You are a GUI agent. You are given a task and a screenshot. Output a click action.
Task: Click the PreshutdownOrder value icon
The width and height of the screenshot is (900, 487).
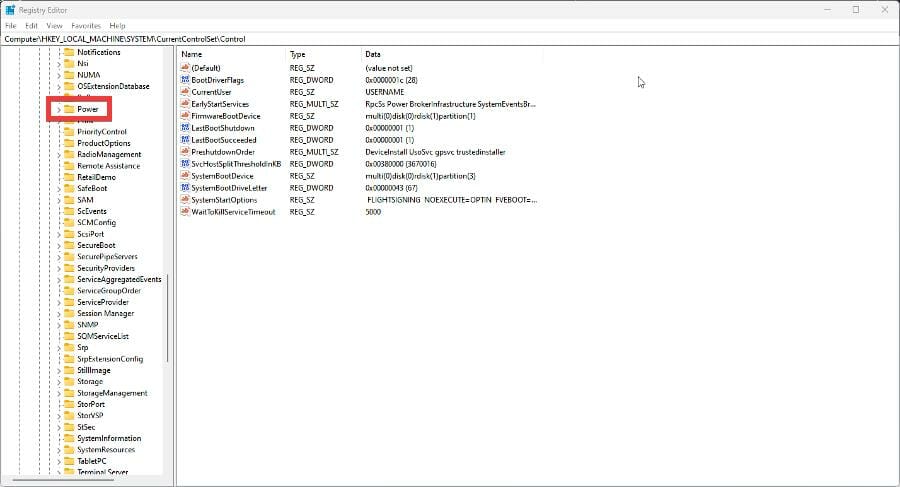[x=185, y=152]
